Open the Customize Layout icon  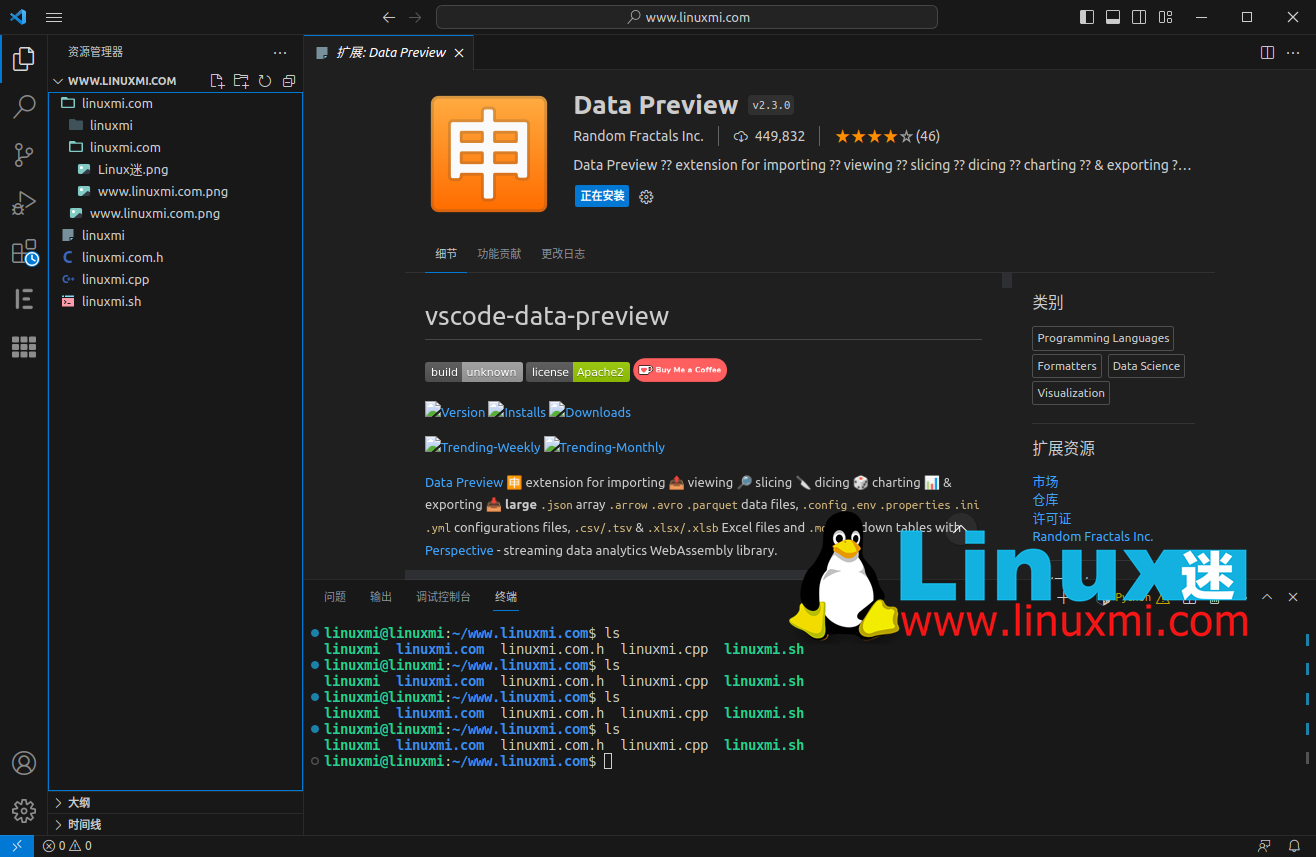(1165, 17)
